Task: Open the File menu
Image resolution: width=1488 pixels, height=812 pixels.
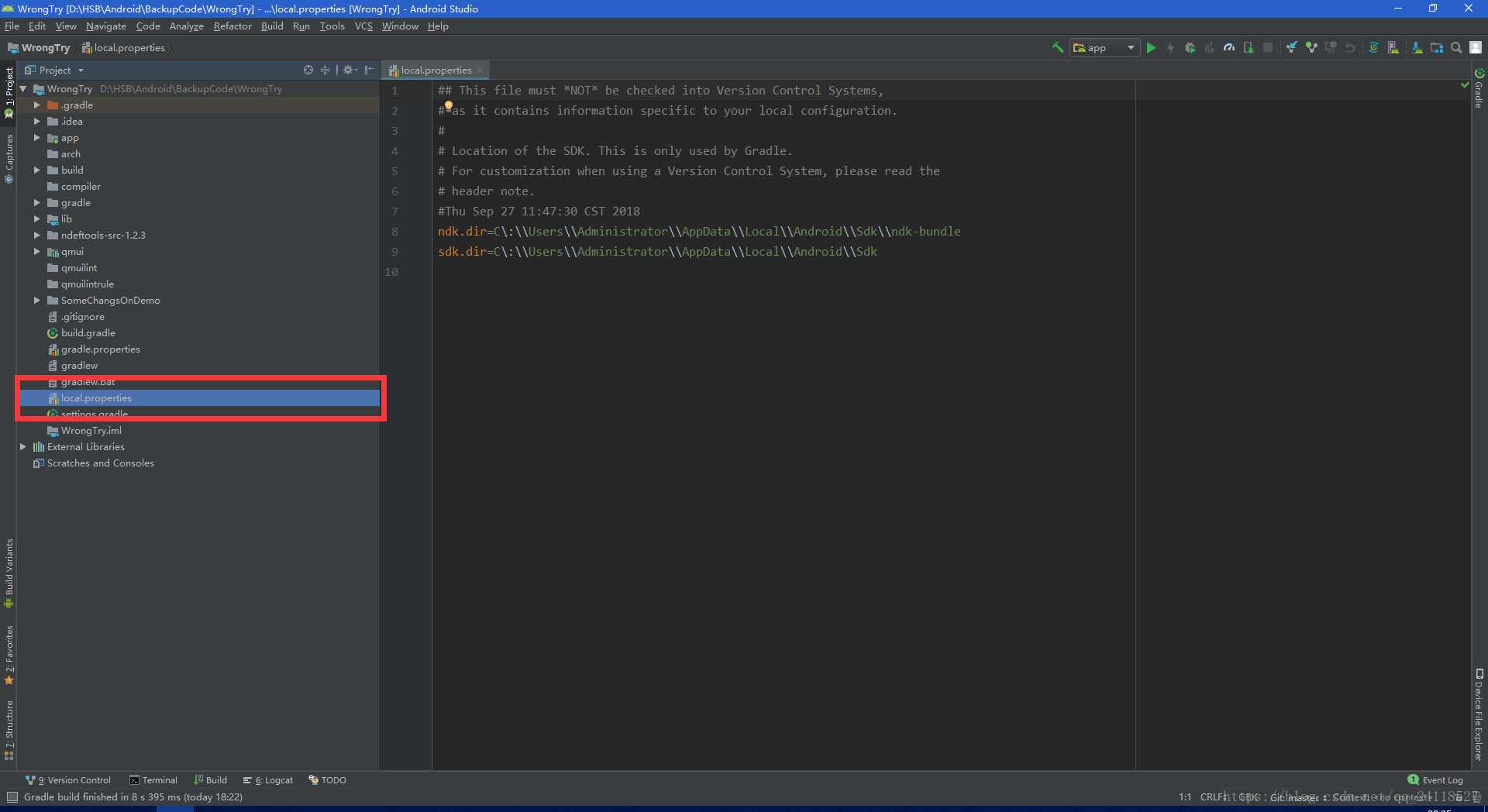Action: tap(12, 26)
